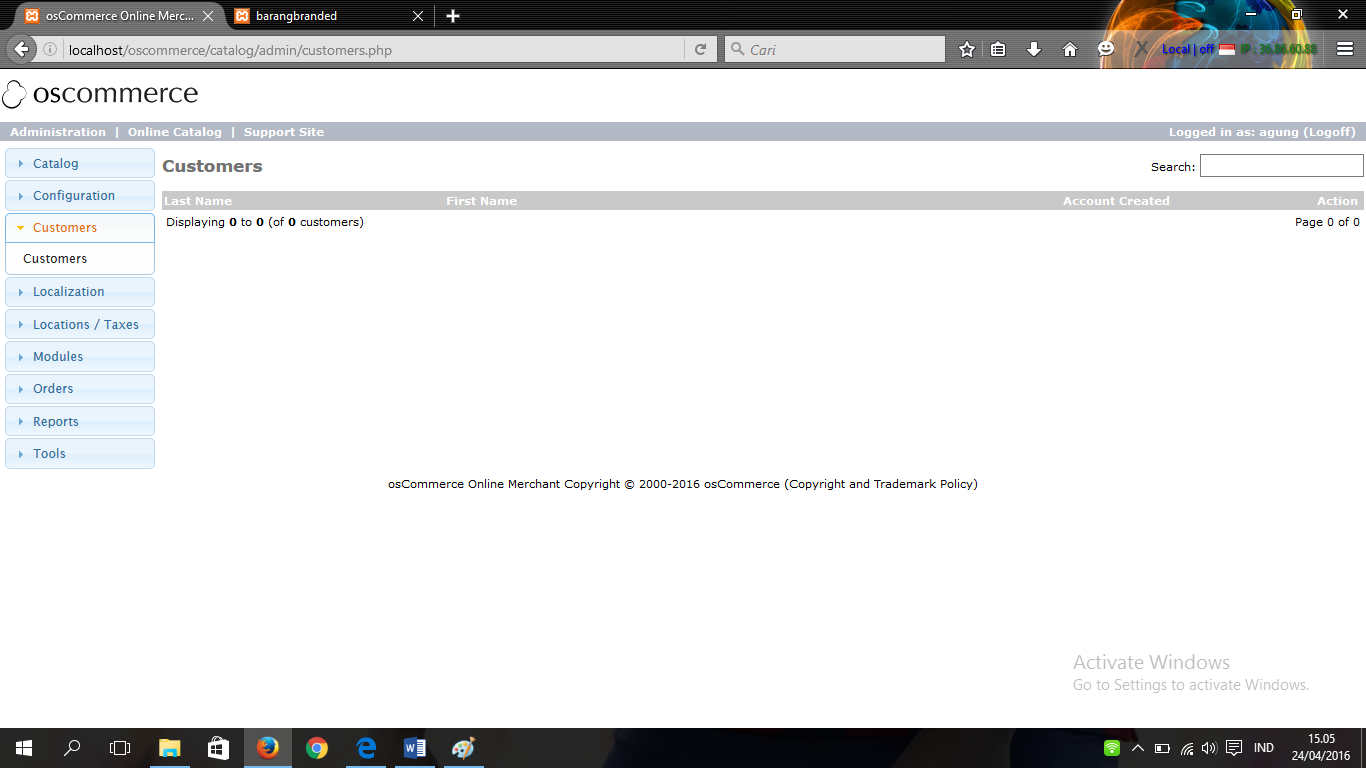Expand the Configuration sidebar section

80,195
